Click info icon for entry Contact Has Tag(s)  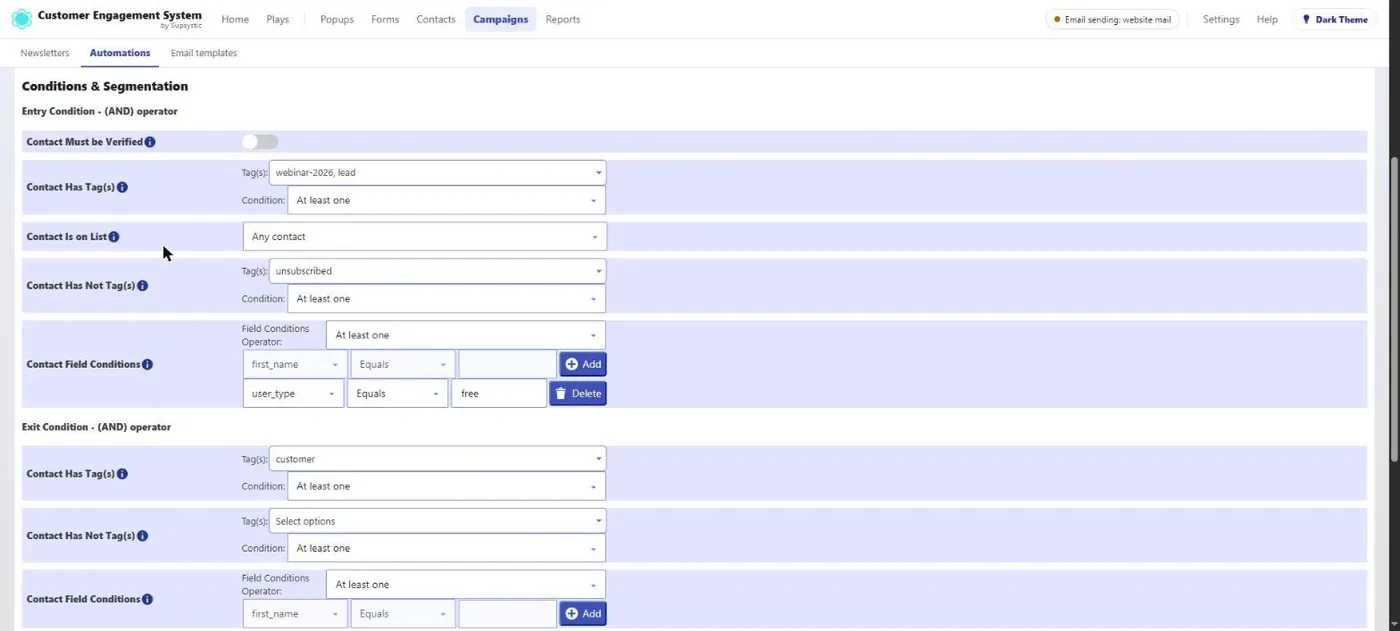pyautogui.click(x=122, y=187)
